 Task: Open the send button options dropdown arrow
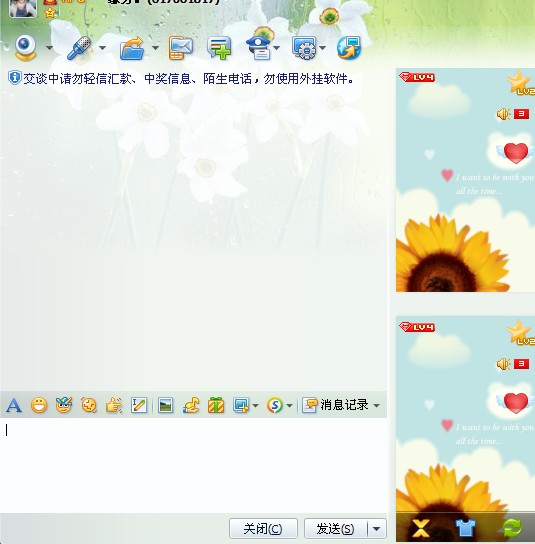[x=377, y=529]
